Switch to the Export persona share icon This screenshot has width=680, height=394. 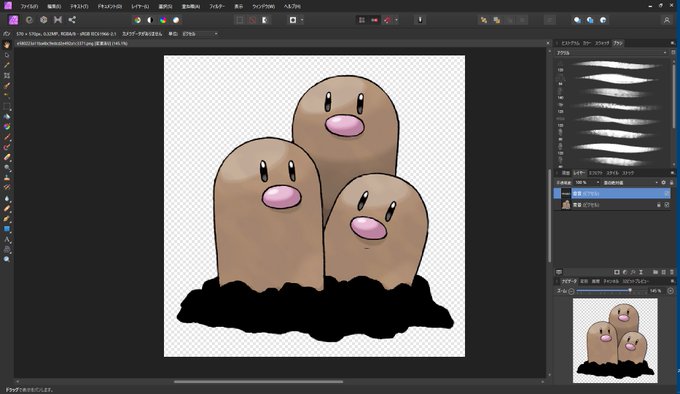[x=72, y=20]
